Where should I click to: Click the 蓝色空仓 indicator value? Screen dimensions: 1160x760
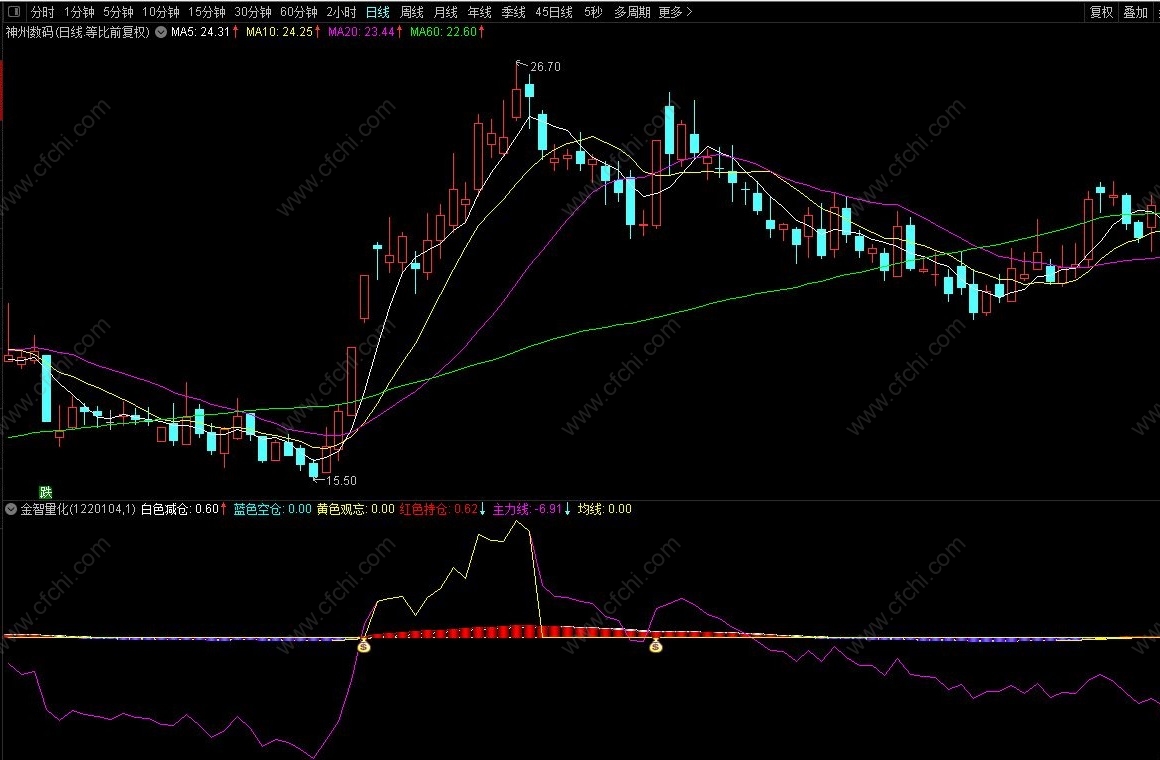tap(272, 509)
